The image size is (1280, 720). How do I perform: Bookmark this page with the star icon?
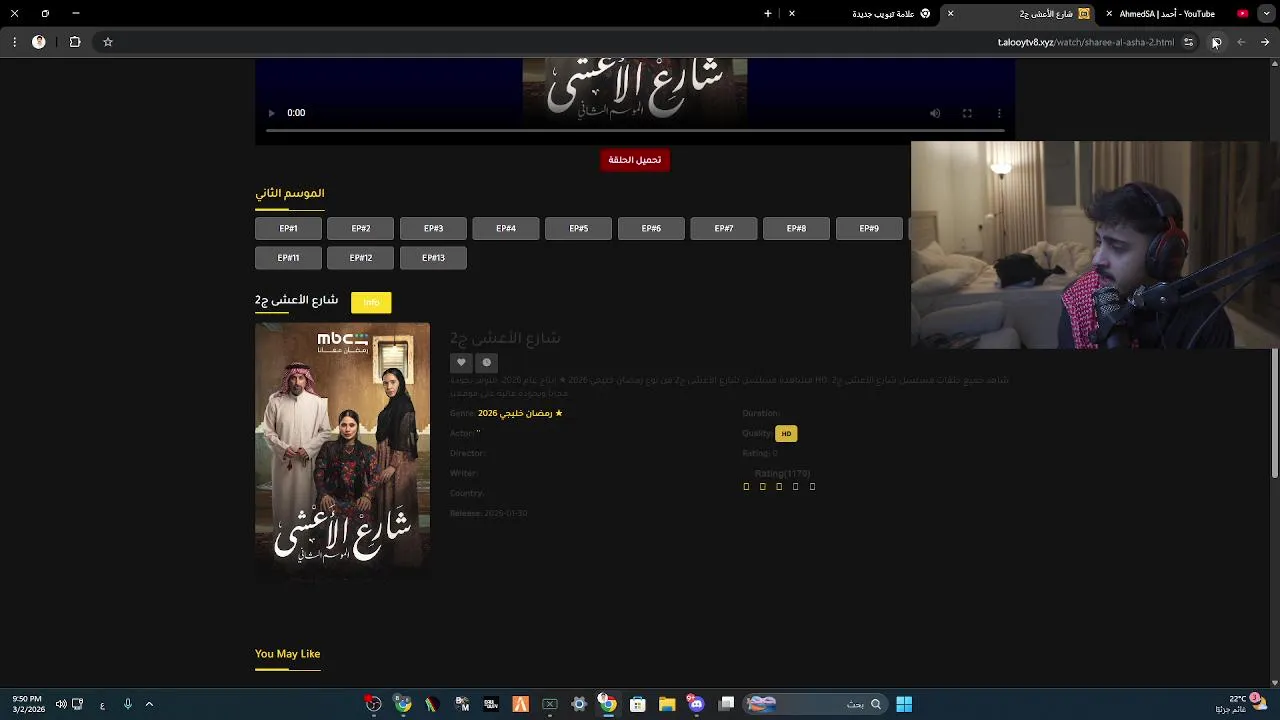pyautogui.click(x=108, y=42)
